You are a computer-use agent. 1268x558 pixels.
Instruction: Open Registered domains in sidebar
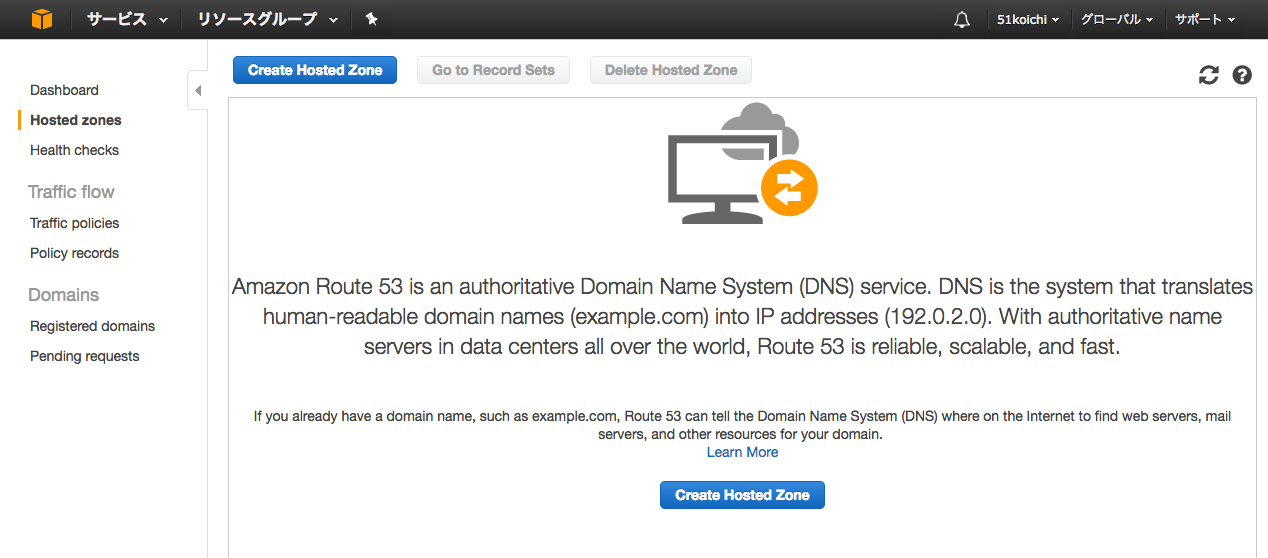[x=92, y=326]
